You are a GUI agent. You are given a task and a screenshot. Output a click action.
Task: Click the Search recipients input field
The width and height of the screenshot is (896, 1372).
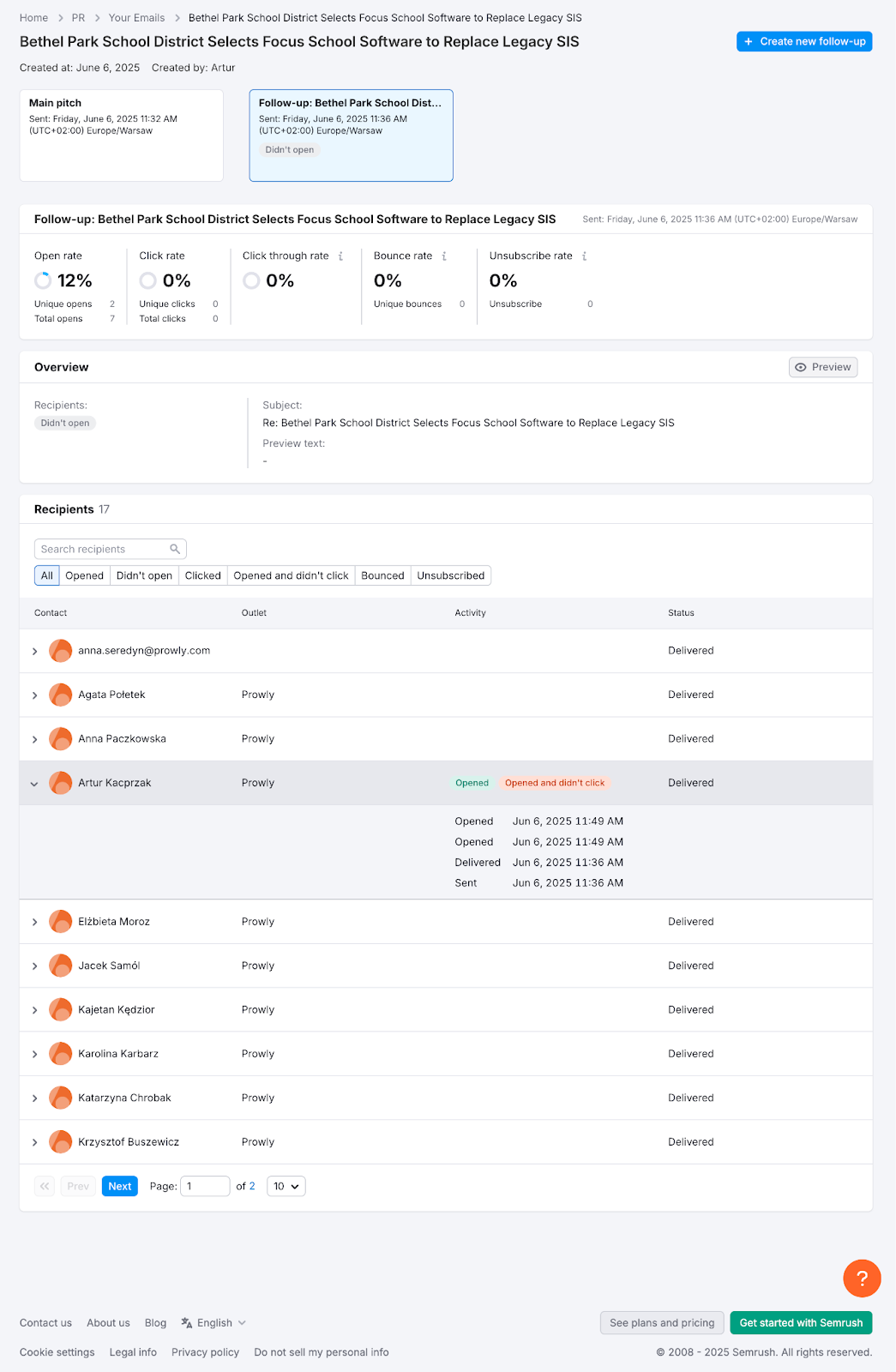pyautogui.click(x=101, y=549)
